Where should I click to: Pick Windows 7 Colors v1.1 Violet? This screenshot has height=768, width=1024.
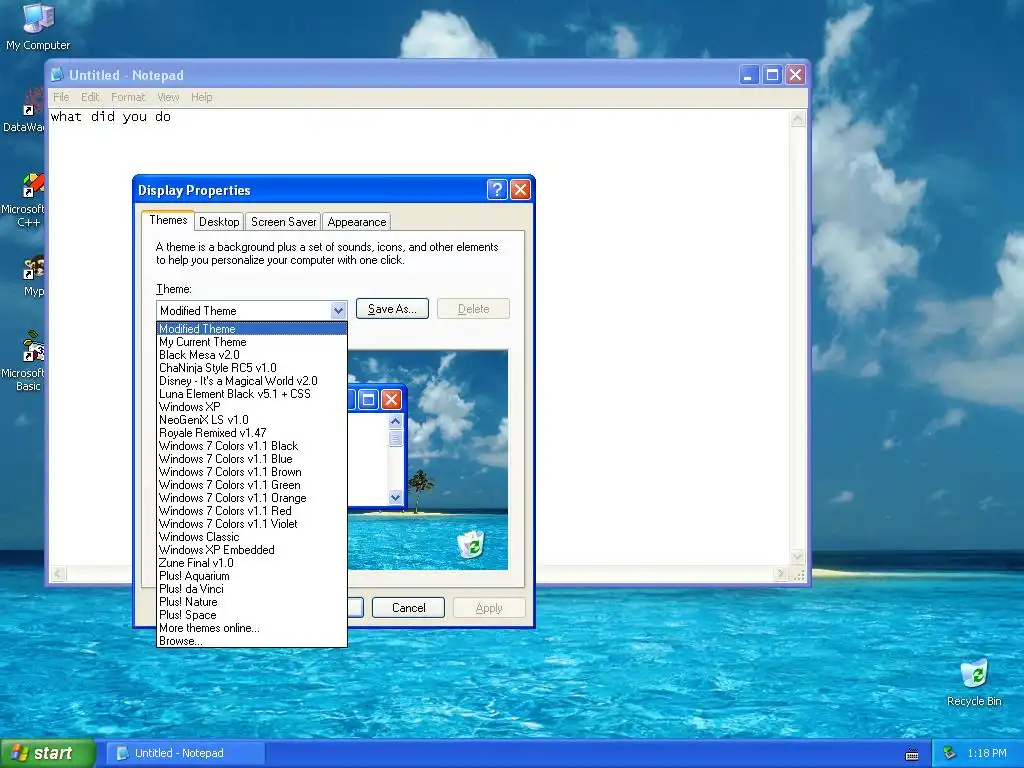point(251,524)
